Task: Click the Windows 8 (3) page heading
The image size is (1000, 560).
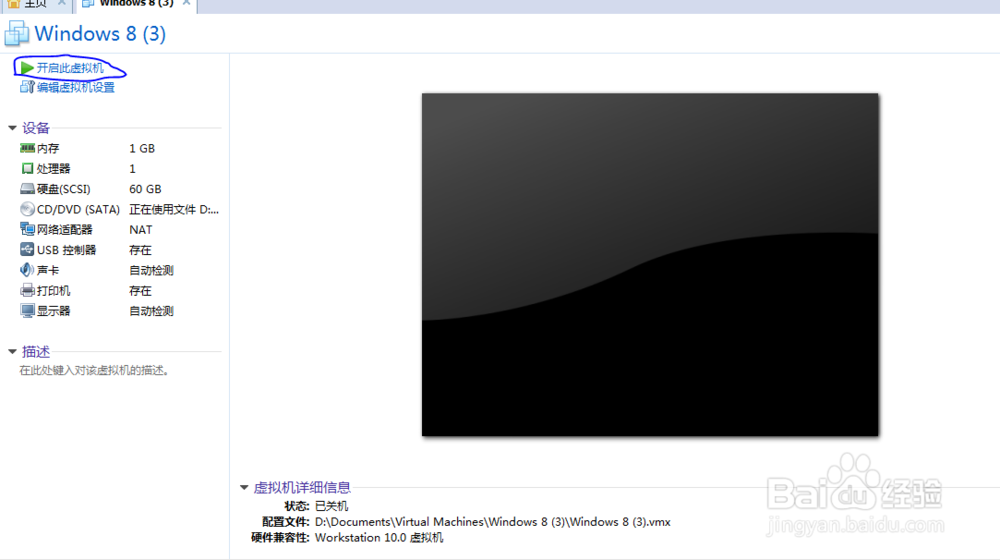Action: click(x=100, y=33)
